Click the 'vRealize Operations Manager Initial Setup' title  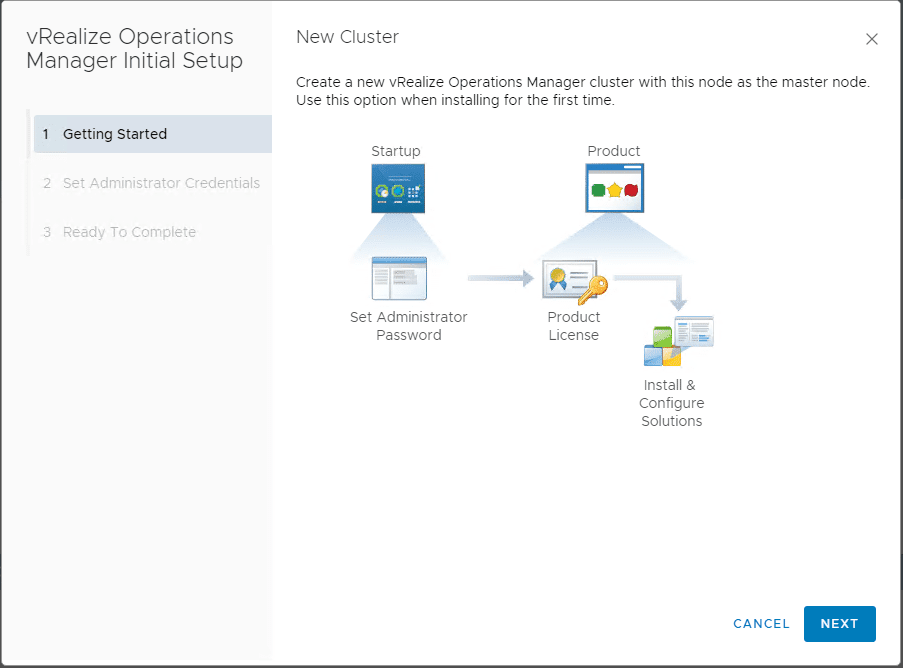pyautogui.click(x=135, y=48)
